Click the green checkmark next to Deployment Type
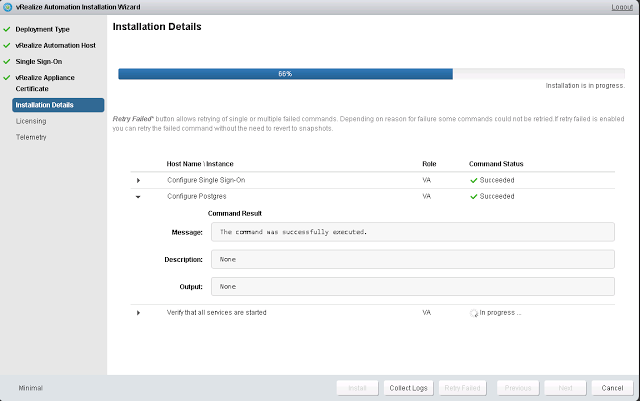Viewport: 640px width, 401px height. coord(7,29)
